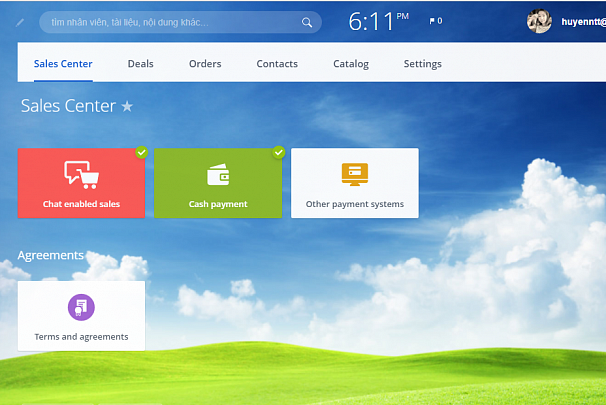
Task: Click the Agreements section heading
Action: (51, 255)
